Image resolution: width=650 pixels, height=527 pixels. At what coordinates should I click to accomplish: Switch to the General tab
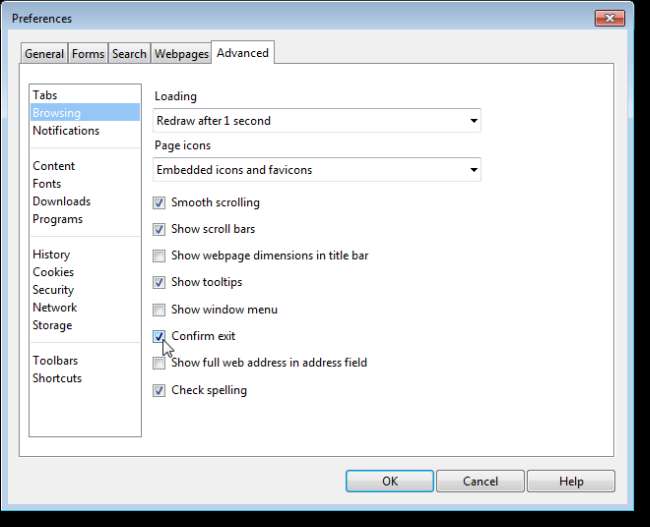[44, 53]
